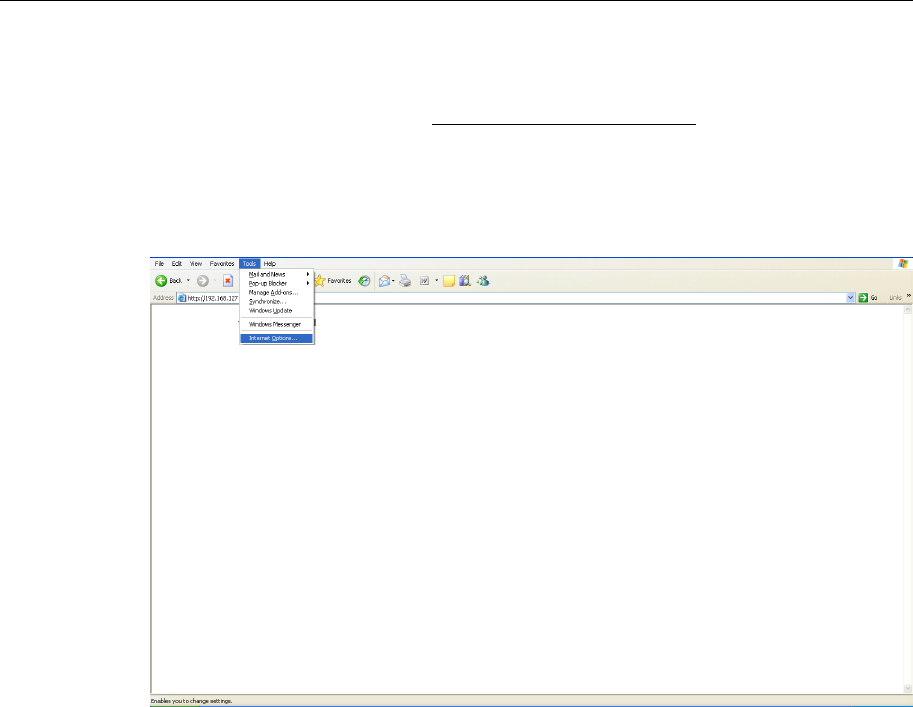Click the Edit document toolbar icon
The image size is (913, 707).
point(425,281)
